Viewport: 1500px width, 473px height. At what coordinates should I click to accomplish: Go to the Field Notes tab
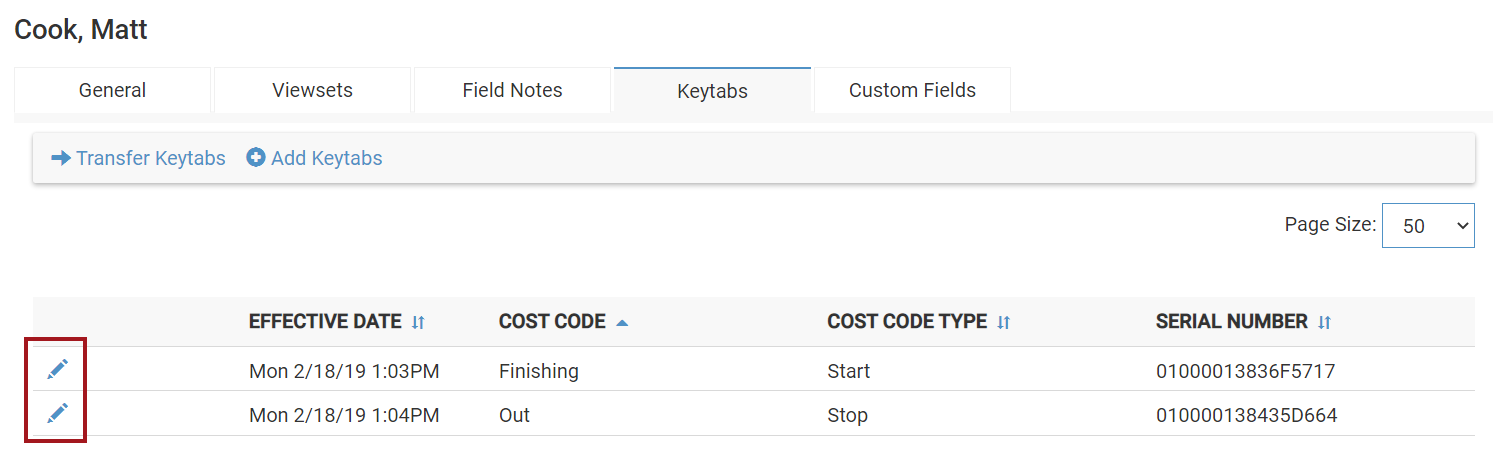coord(512,90)
